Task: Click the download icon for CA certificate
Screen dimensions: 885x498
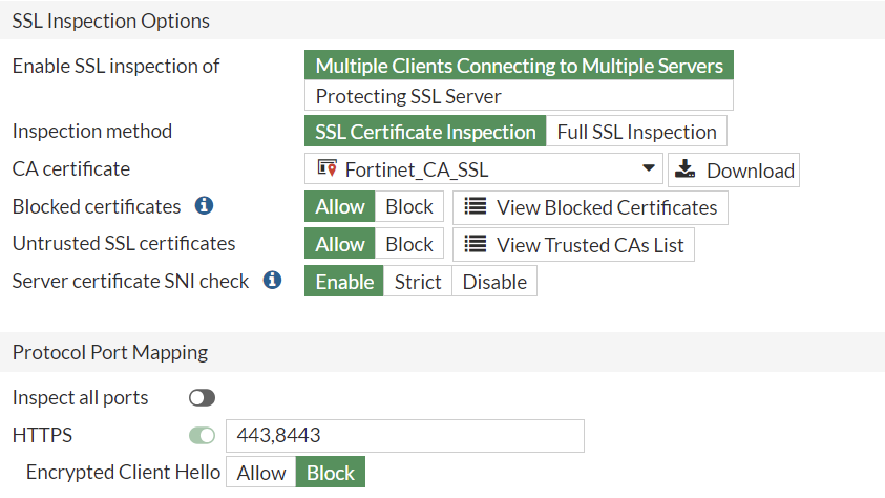Action: click(x=685, y=170)
